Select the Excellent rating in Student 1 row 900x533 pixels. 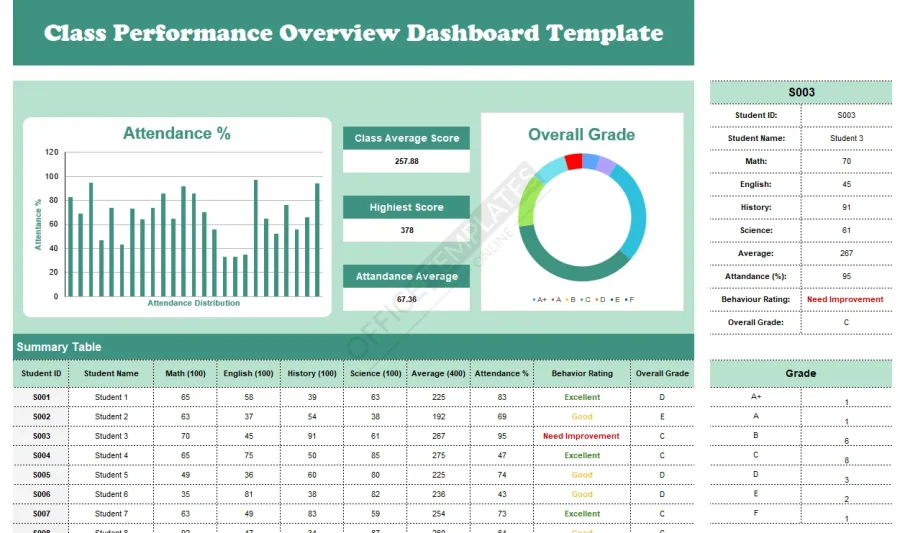click(581, 397)
